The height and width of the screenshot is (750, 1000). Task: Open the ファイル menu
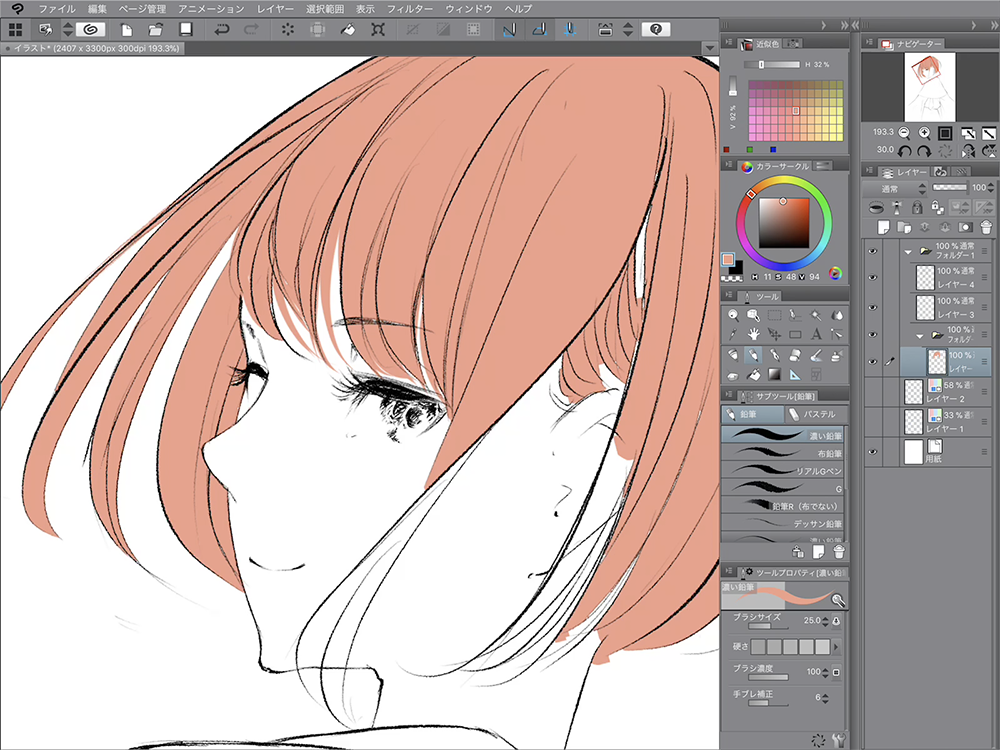pyautogui.click(x=57, y=9)
